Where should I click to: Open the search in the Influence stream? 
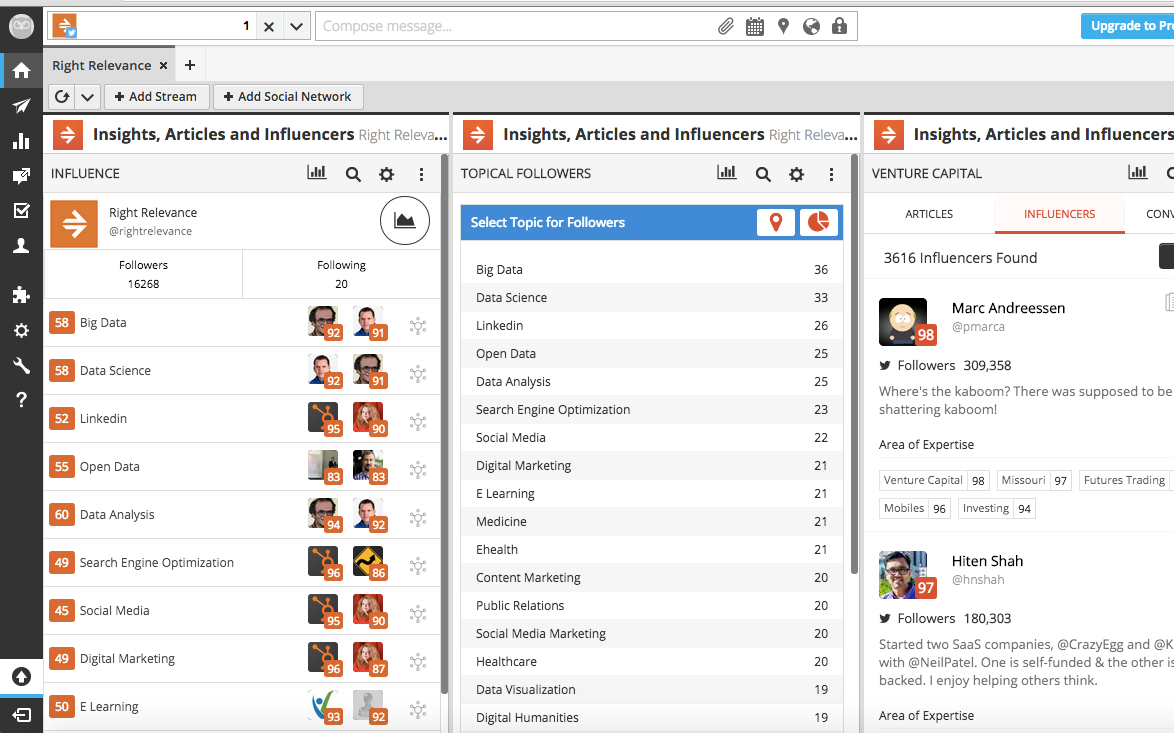[353, 173]
